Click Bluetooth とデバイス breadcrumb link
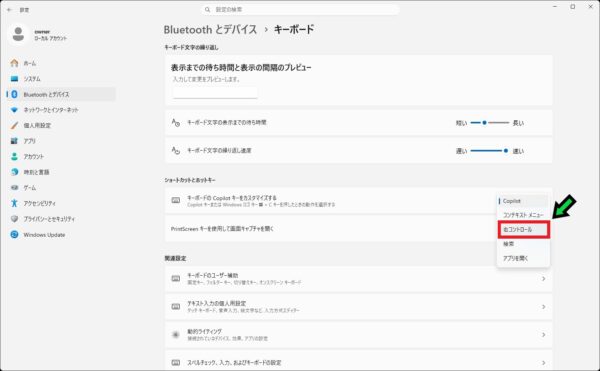This screenshot has width=600, height=371. point(210,29)
